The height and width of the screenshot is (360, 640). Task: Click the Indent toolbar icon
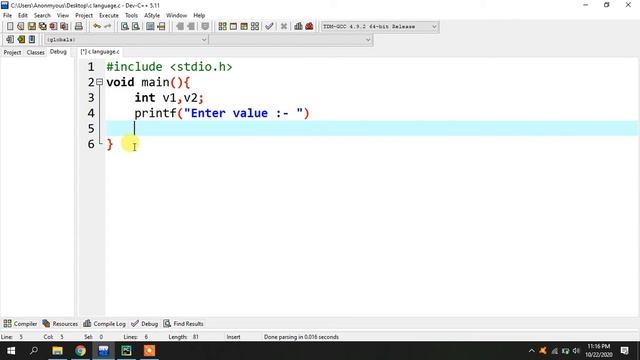pyautogui.click(x=180, y=27)
